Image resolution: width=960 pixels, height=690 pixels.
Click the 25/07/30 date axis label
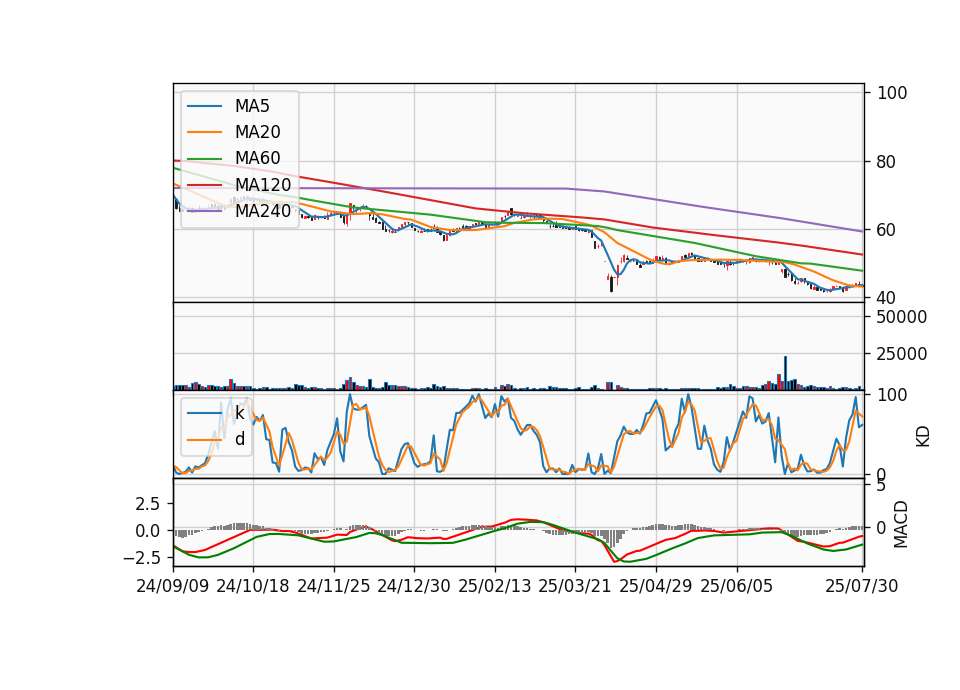861,586
